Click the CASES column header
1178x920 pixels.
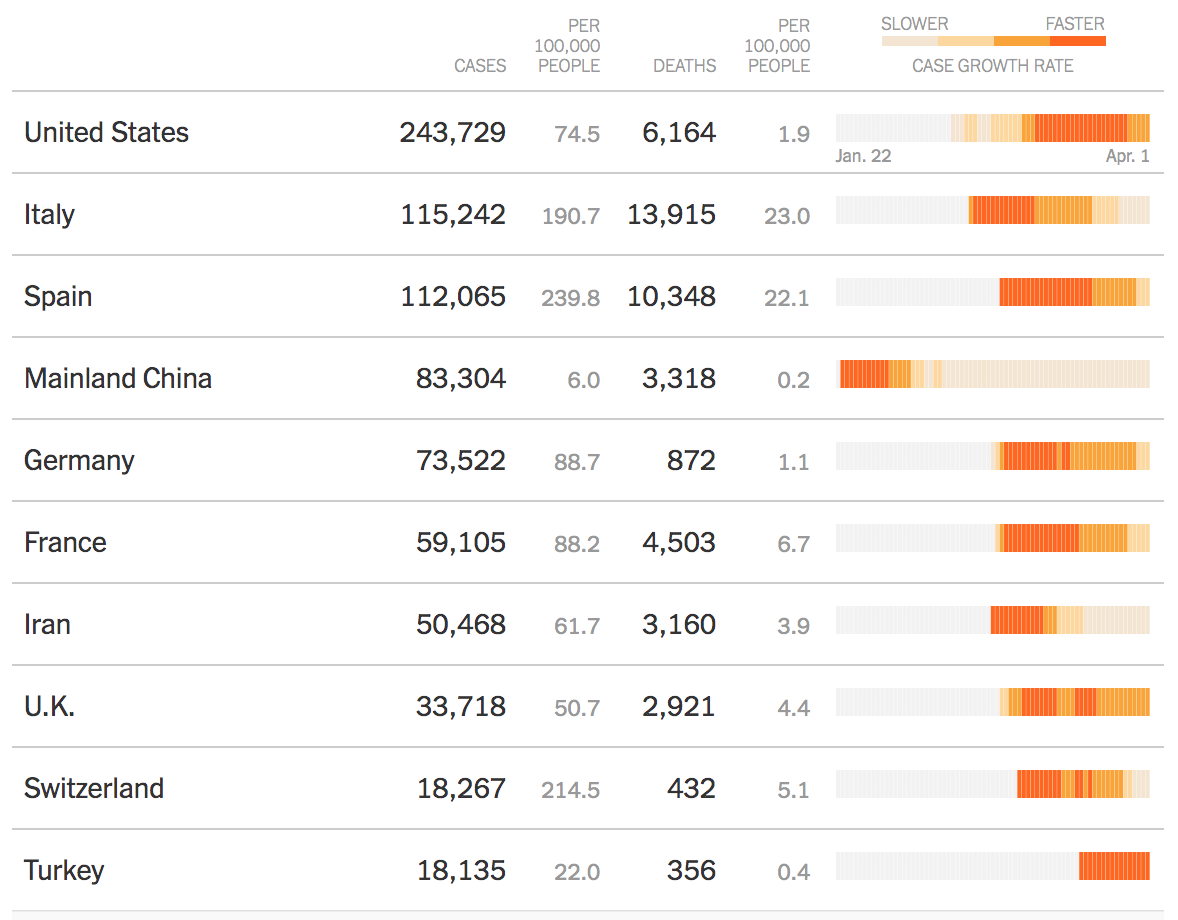point(480,66)
